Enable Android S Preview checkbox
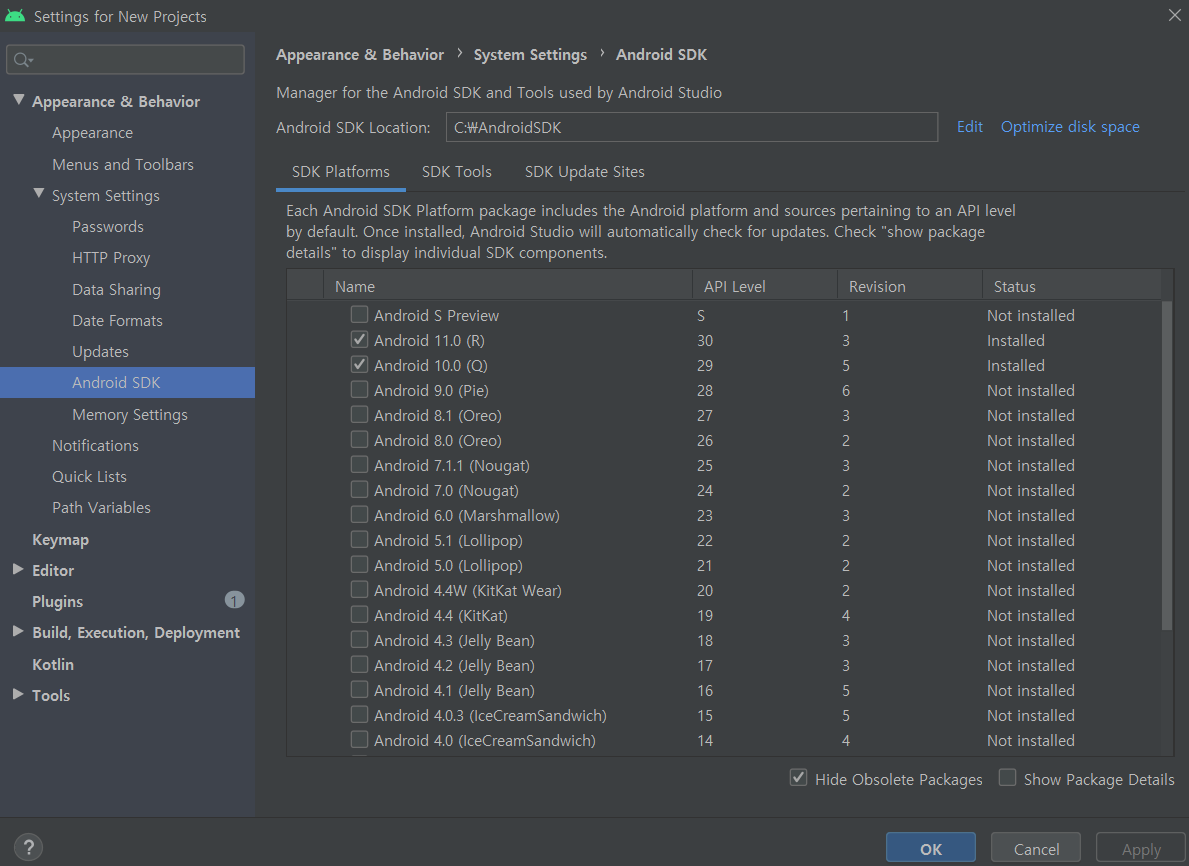1189x866 pixels. tap(359, 315)
